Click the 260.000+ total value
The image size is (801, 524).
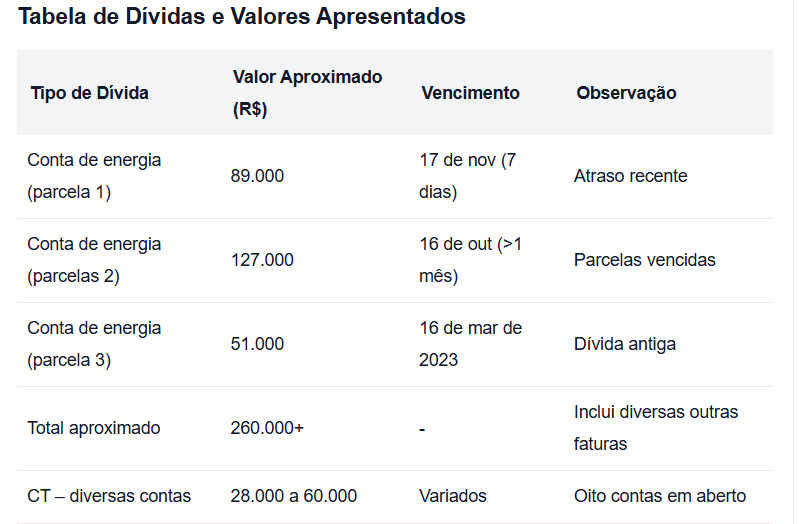click(x=267, y=428)
